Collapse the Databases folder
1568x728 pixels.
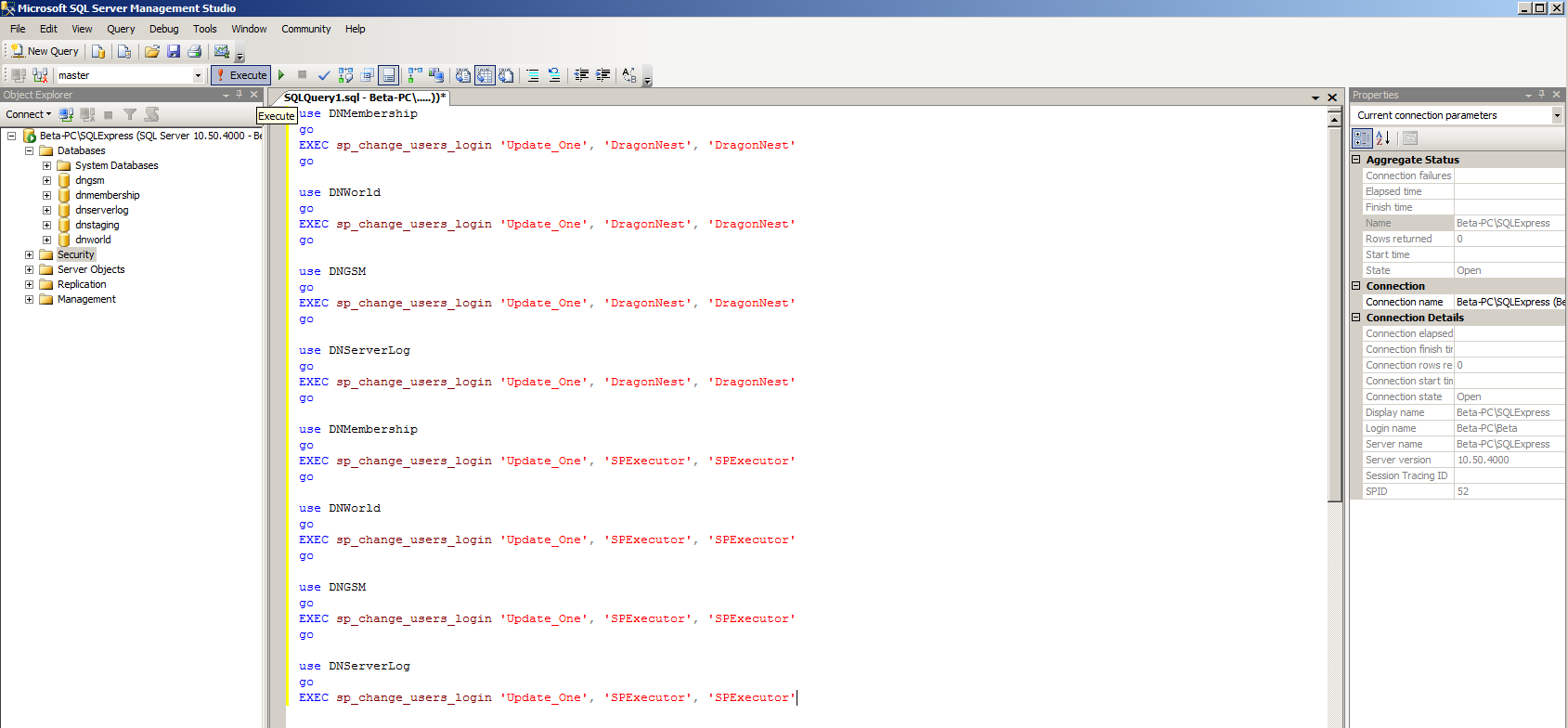click(x=29, y=150)
